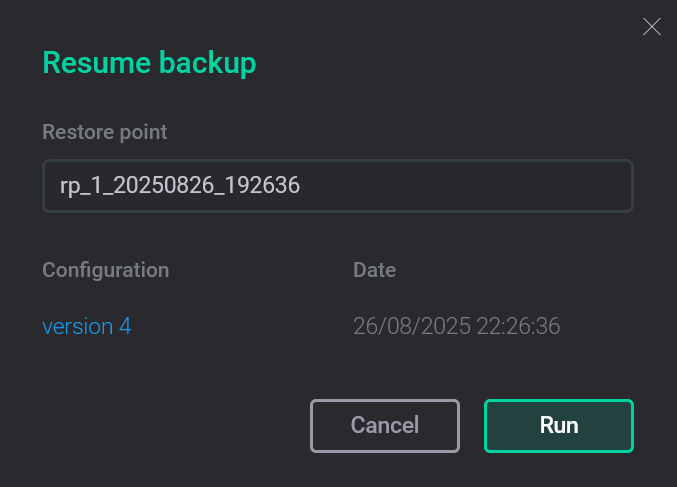Click the Configuration column heading
Image resolution: width=677 pixels, height=487 pixels.
point(105,270)
